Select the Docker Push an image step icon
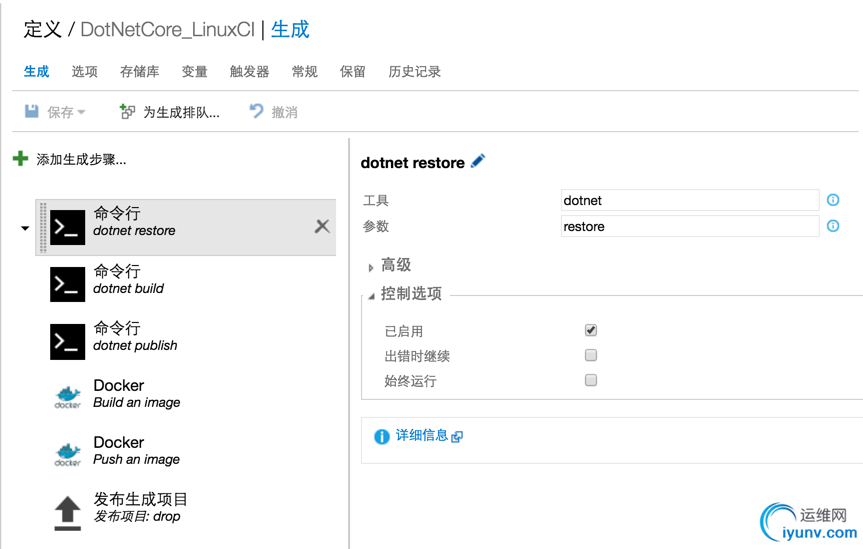The image size is (863, 549). pyautogui.click(x=67, y=455)
